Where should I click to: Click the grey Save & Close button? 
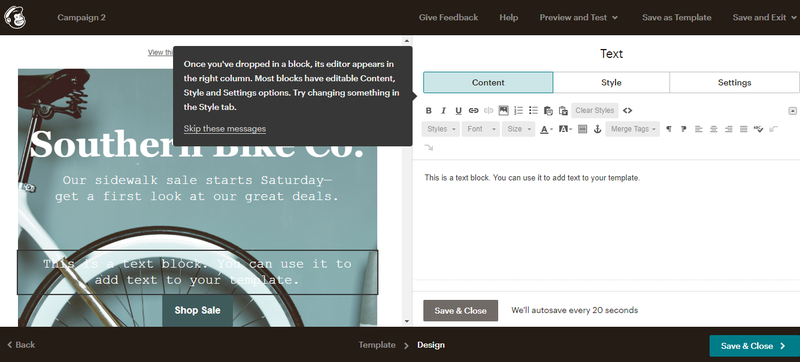click(461, 311)
